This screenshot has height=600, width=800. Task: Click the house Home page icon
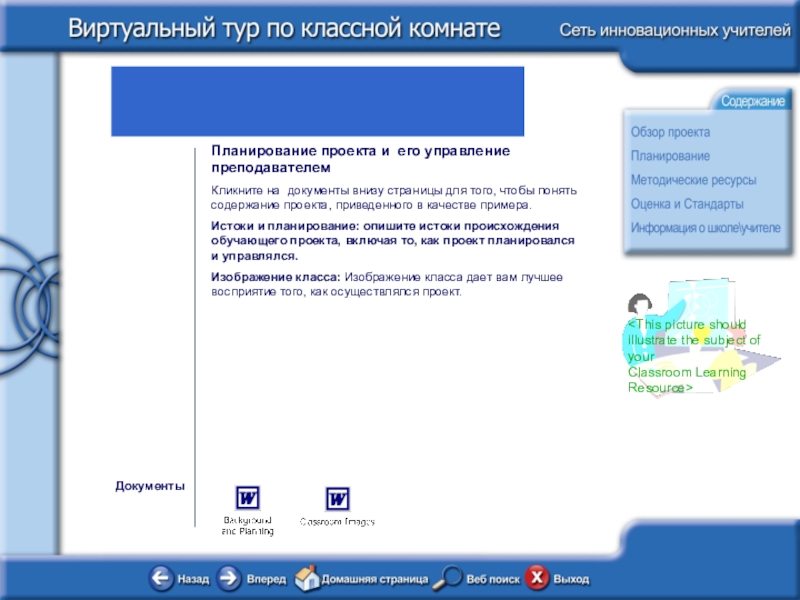(x=307, y=578)
